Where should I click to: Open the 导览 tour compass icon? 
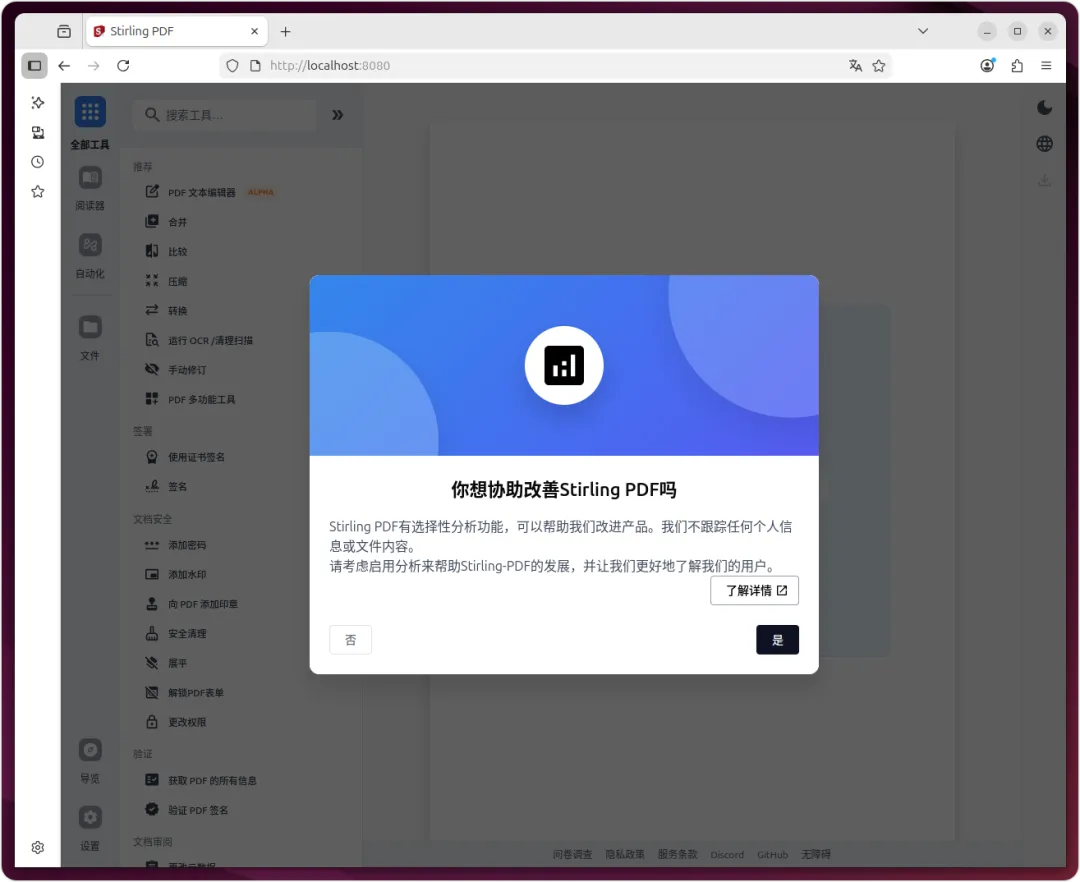tap(90, 750)
